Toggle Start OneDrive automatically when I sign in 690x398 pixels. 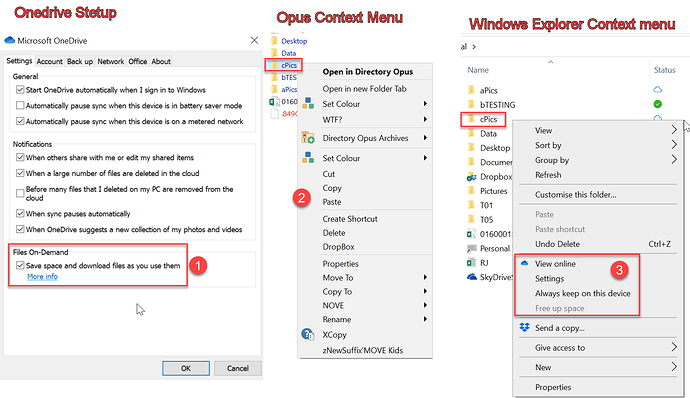(x=20, y=90)
